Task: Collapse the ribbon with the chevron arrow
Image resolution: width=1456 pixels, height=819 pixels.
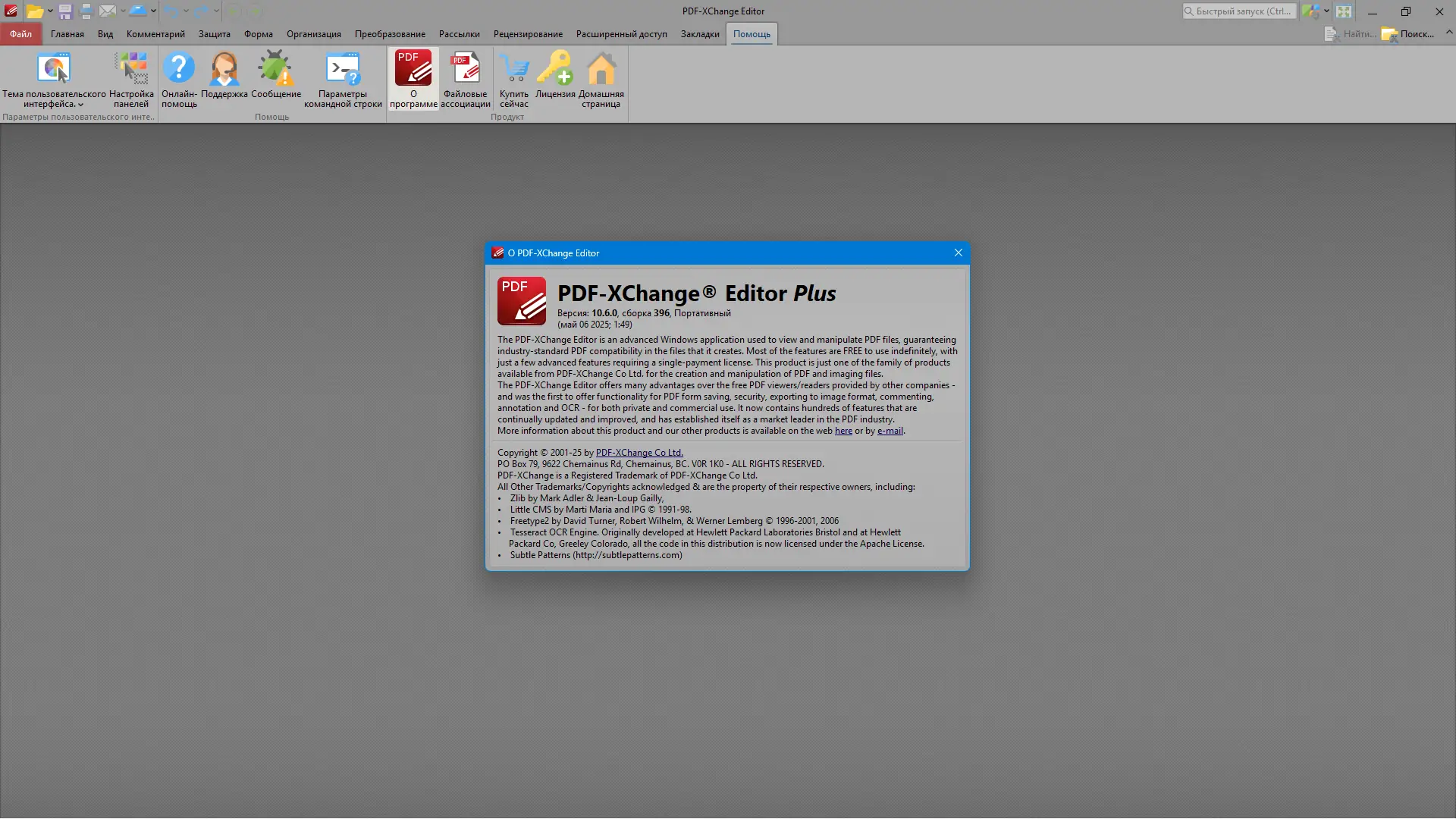Action: 1449,33
